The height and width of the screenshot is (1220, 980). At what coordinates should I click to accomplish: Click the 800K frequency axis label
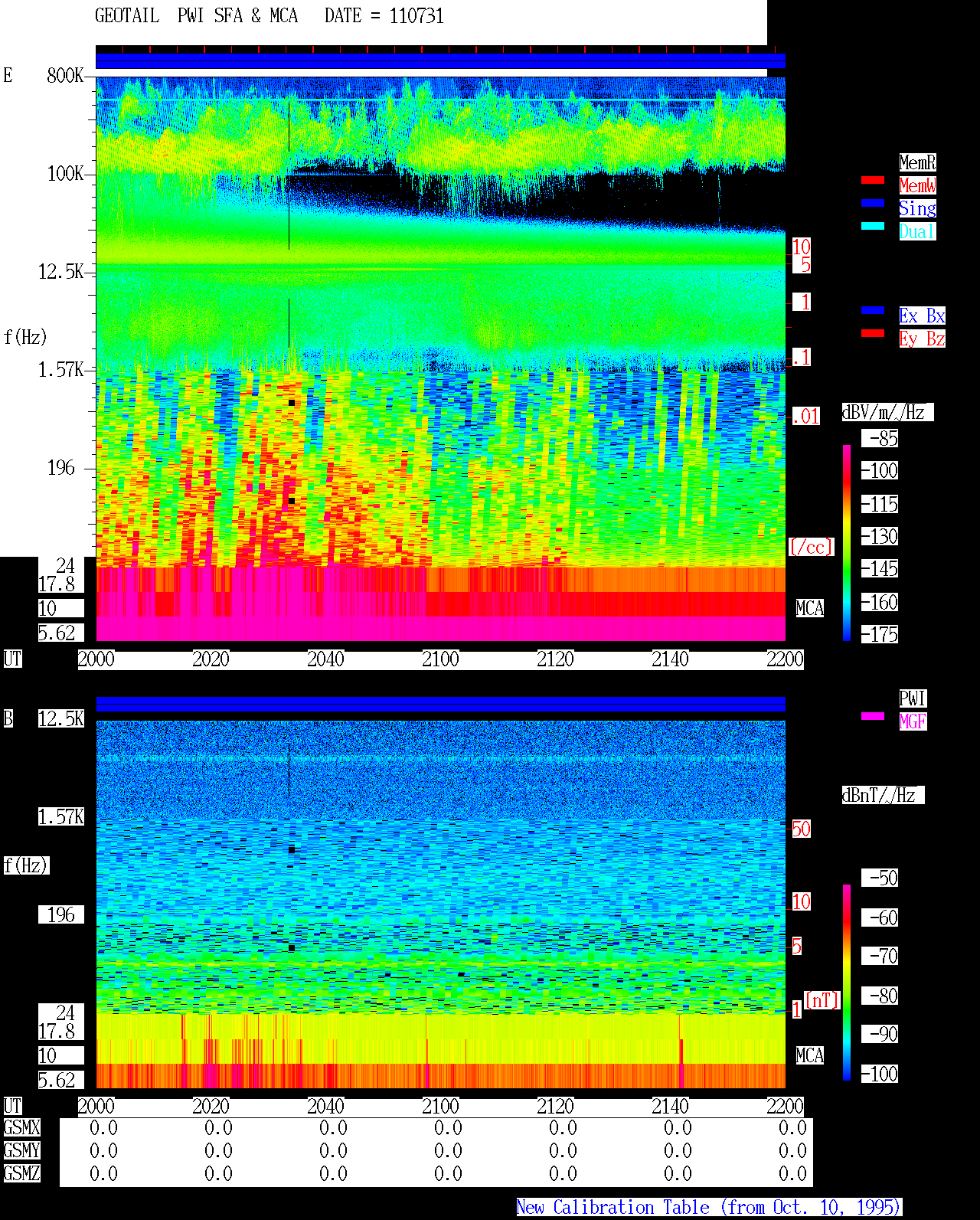coord(65,76)
